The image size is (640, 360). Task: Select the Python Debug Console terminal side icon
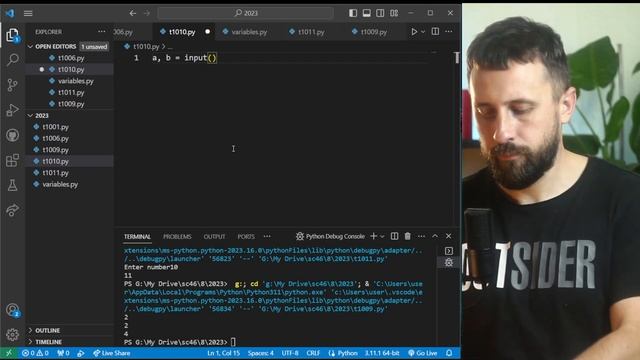[449, 262]
